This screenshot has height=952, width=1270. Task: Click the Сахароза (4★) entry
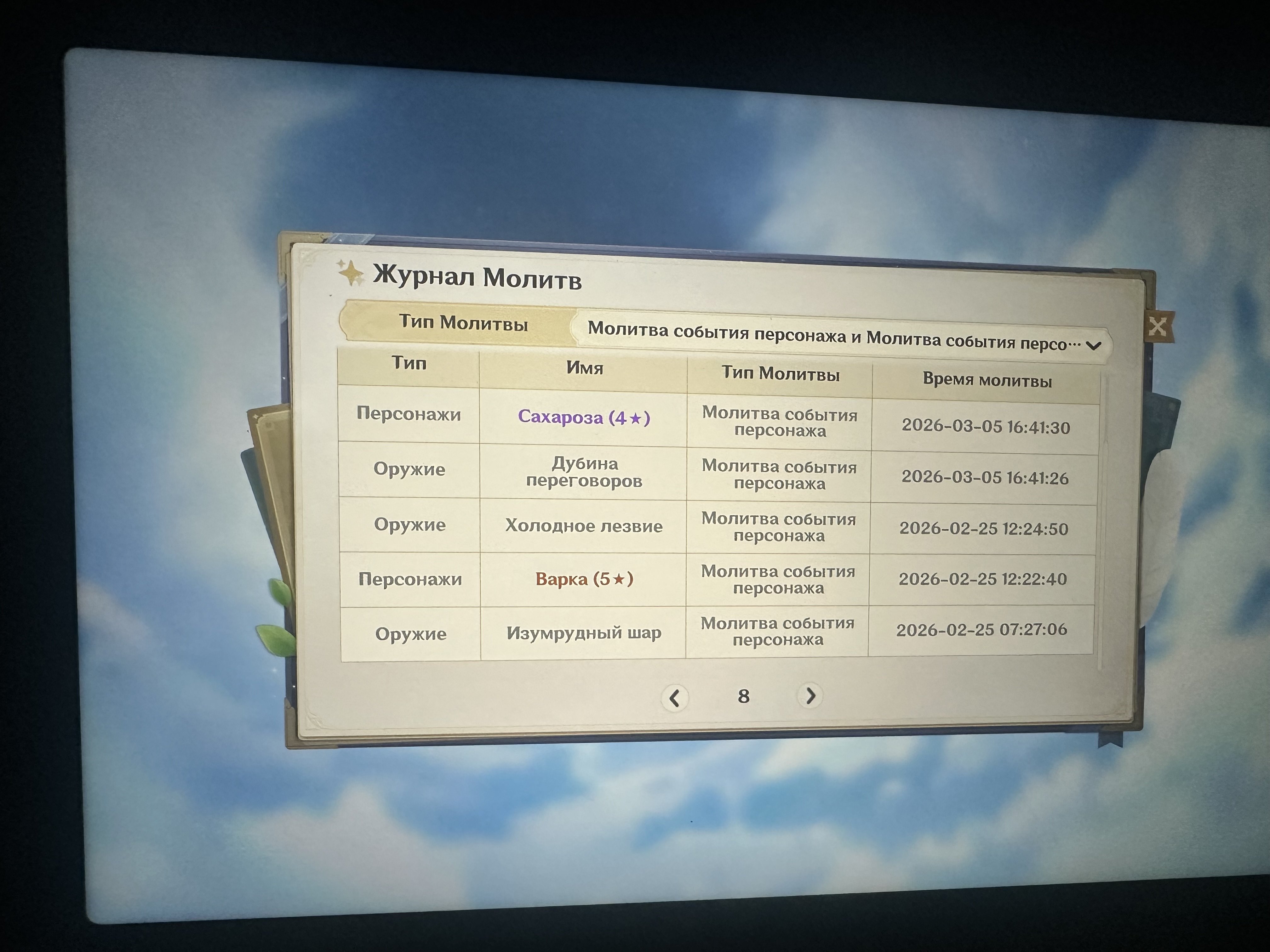584,417
